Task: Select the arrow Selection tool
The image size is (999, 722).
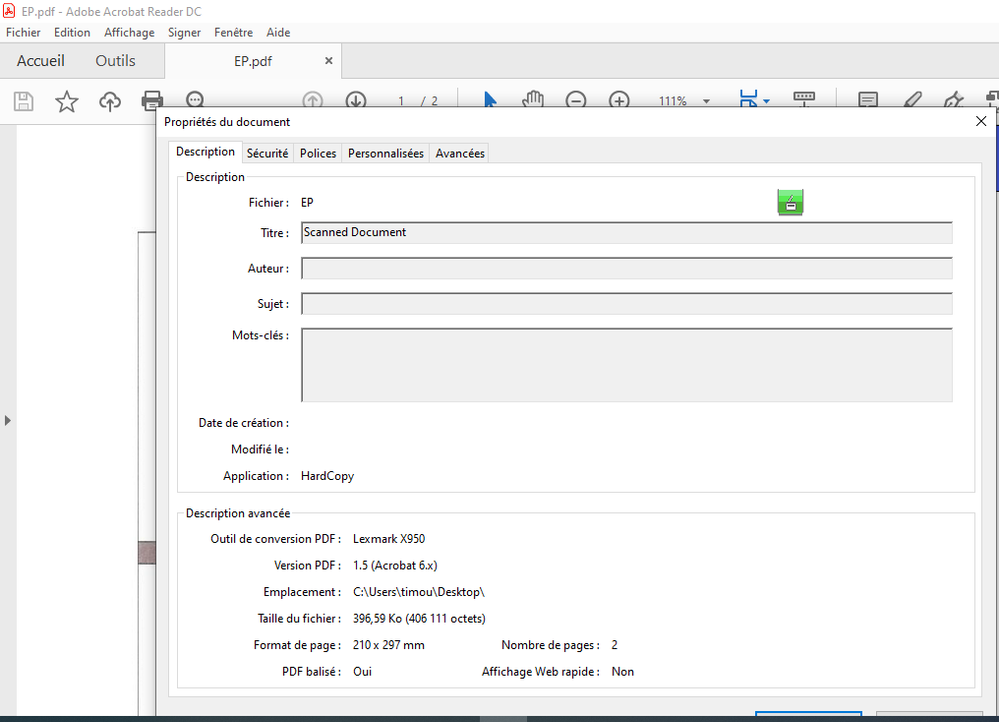Action: [x=489, y=100]
